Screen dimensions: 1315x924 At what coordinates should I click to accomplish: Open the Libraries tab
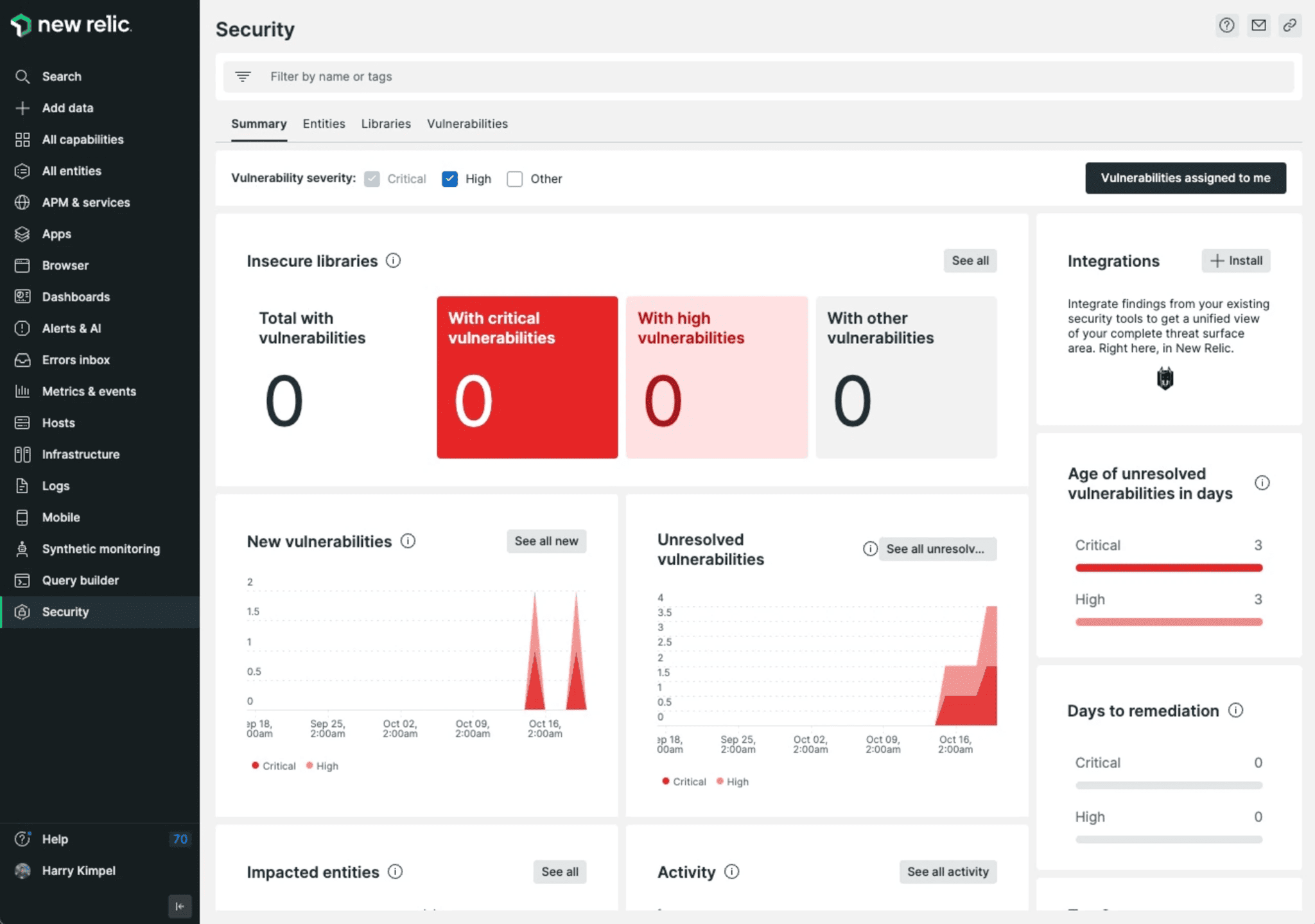[x=386, y=123]
